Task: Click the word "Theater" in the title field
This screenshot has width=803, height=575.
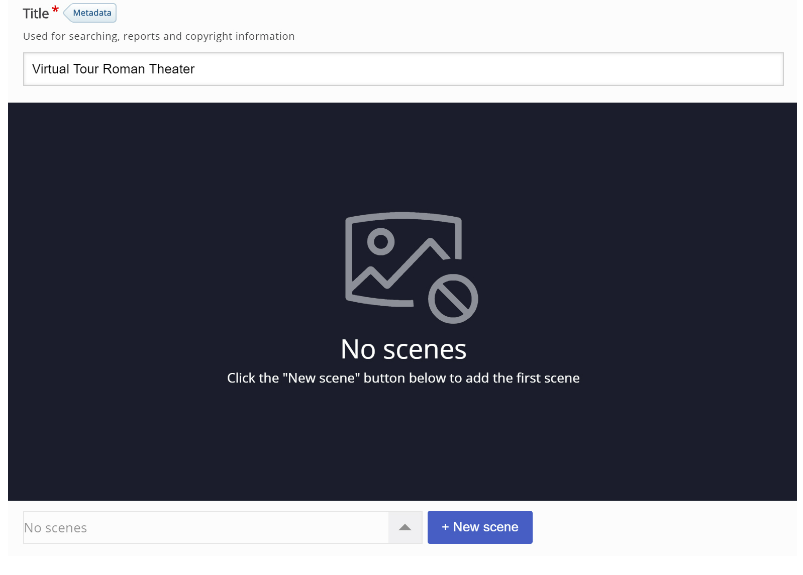Action: [172, 69]
